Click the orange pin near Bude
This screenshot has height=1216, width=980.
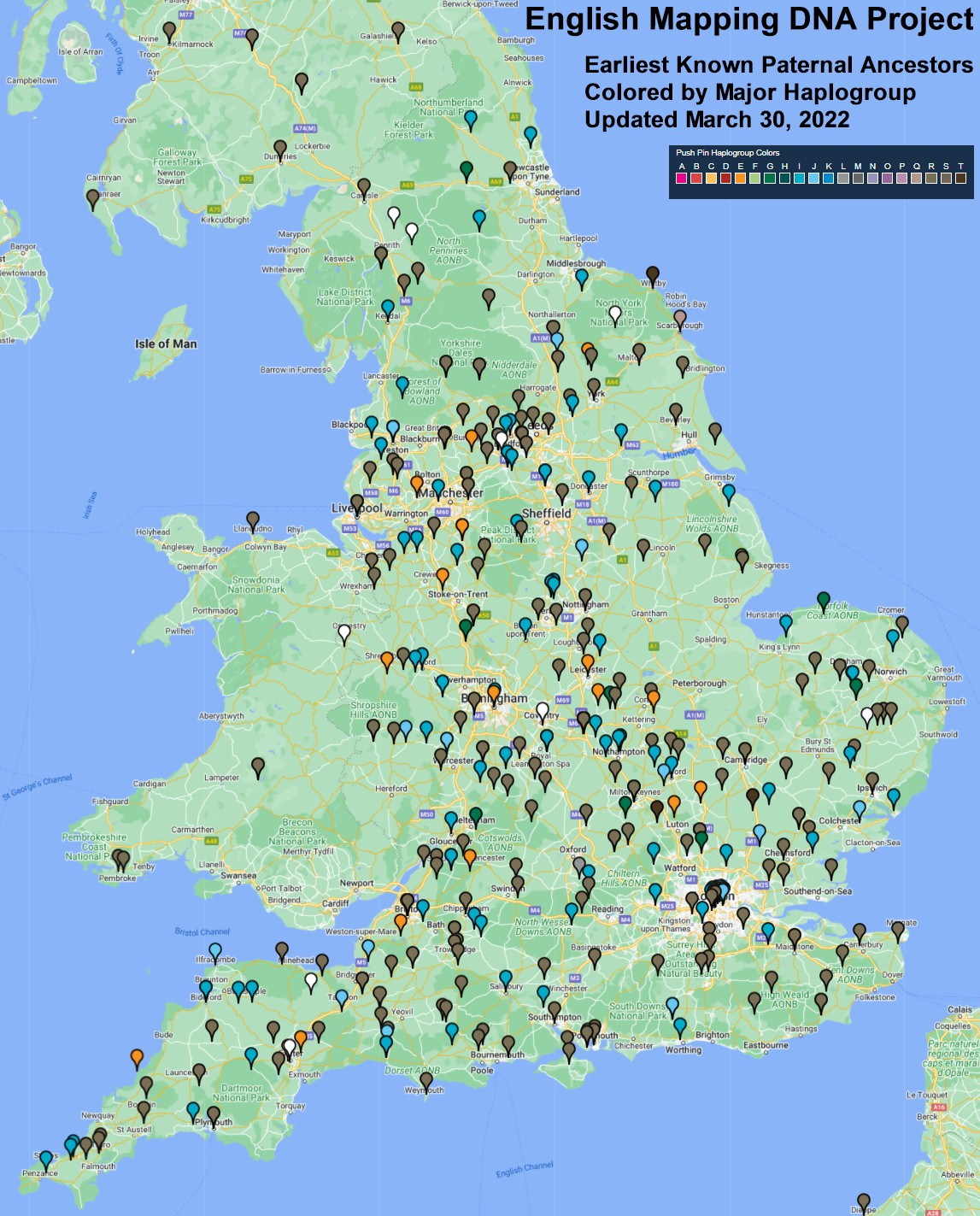click(137, 1056)
